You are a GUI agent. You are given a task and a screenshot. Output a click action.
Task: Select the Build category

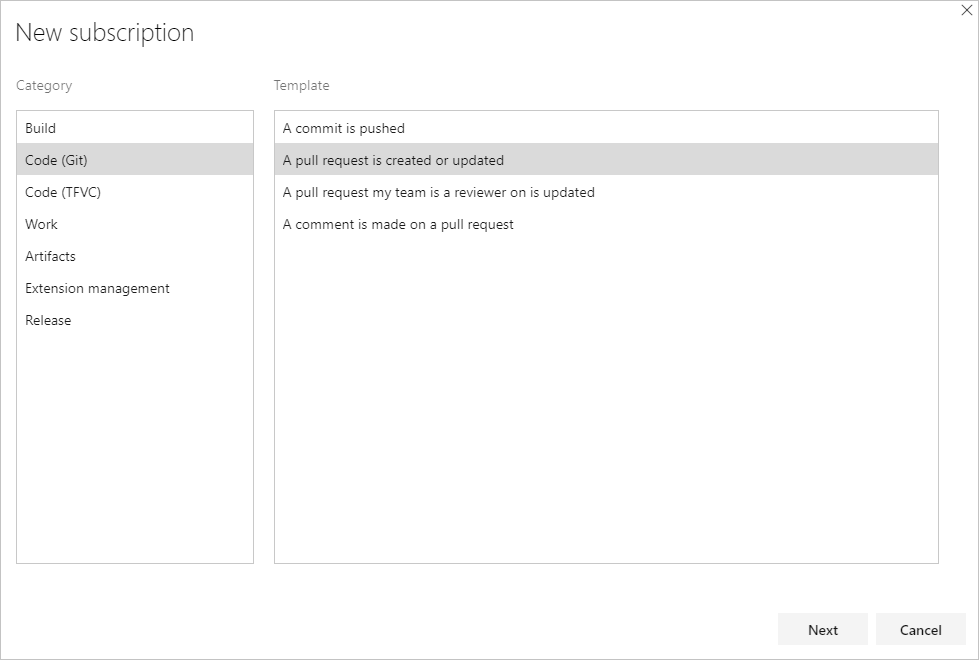click(x=135, y=127)
